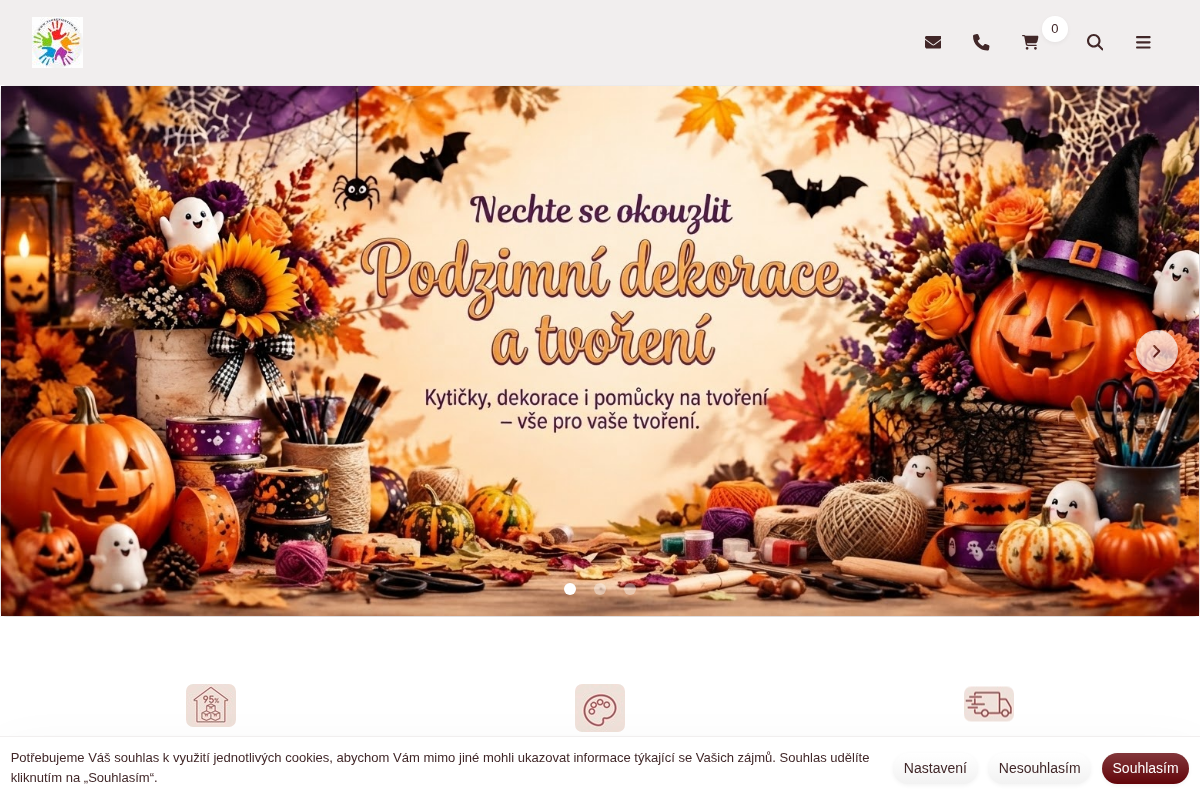Click the search magnifier icon
1200x800 pixels.
[x=1095, y=42]
